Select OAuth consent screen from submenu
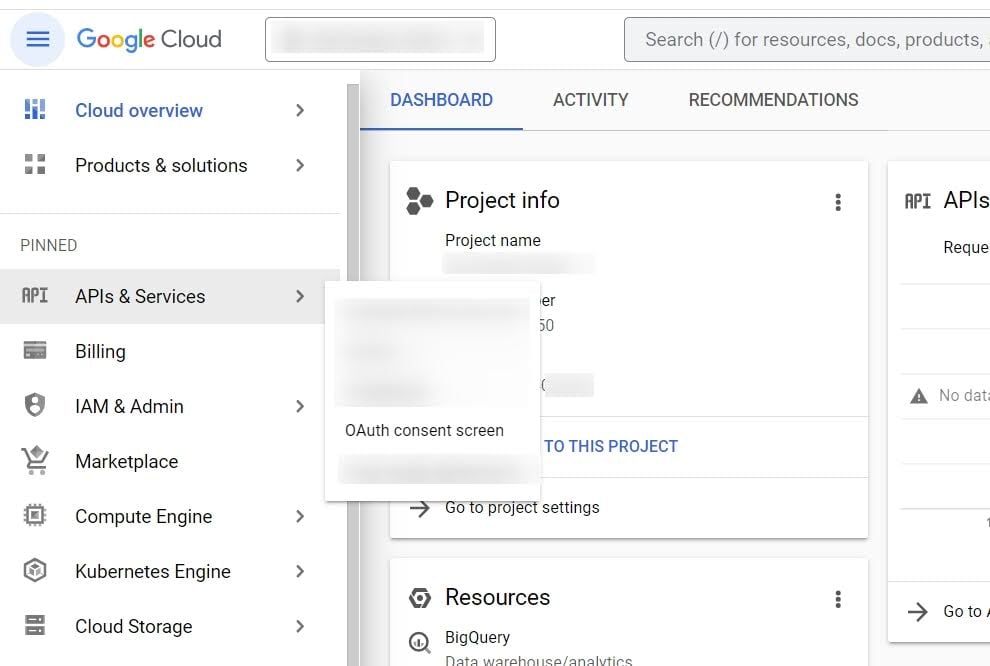 click(424, 430)
